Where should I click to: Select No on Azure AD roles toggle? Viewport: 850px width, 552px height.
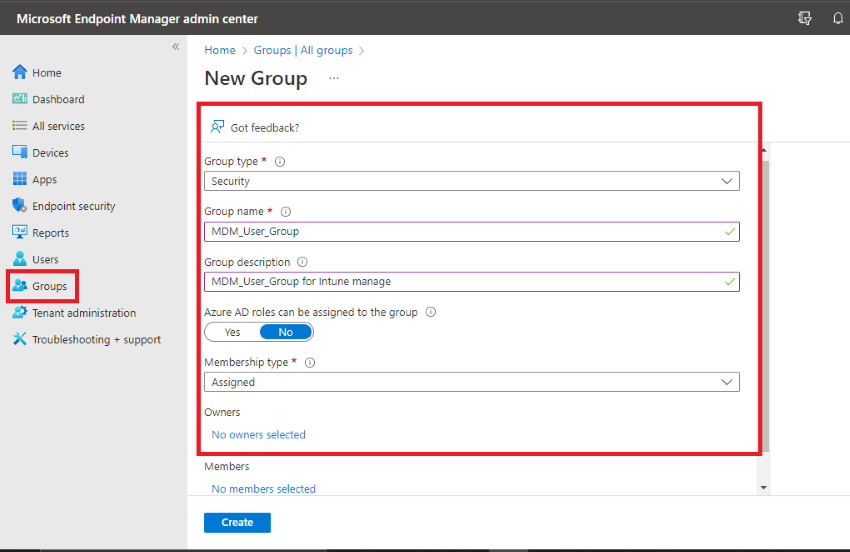pos(286,332)
